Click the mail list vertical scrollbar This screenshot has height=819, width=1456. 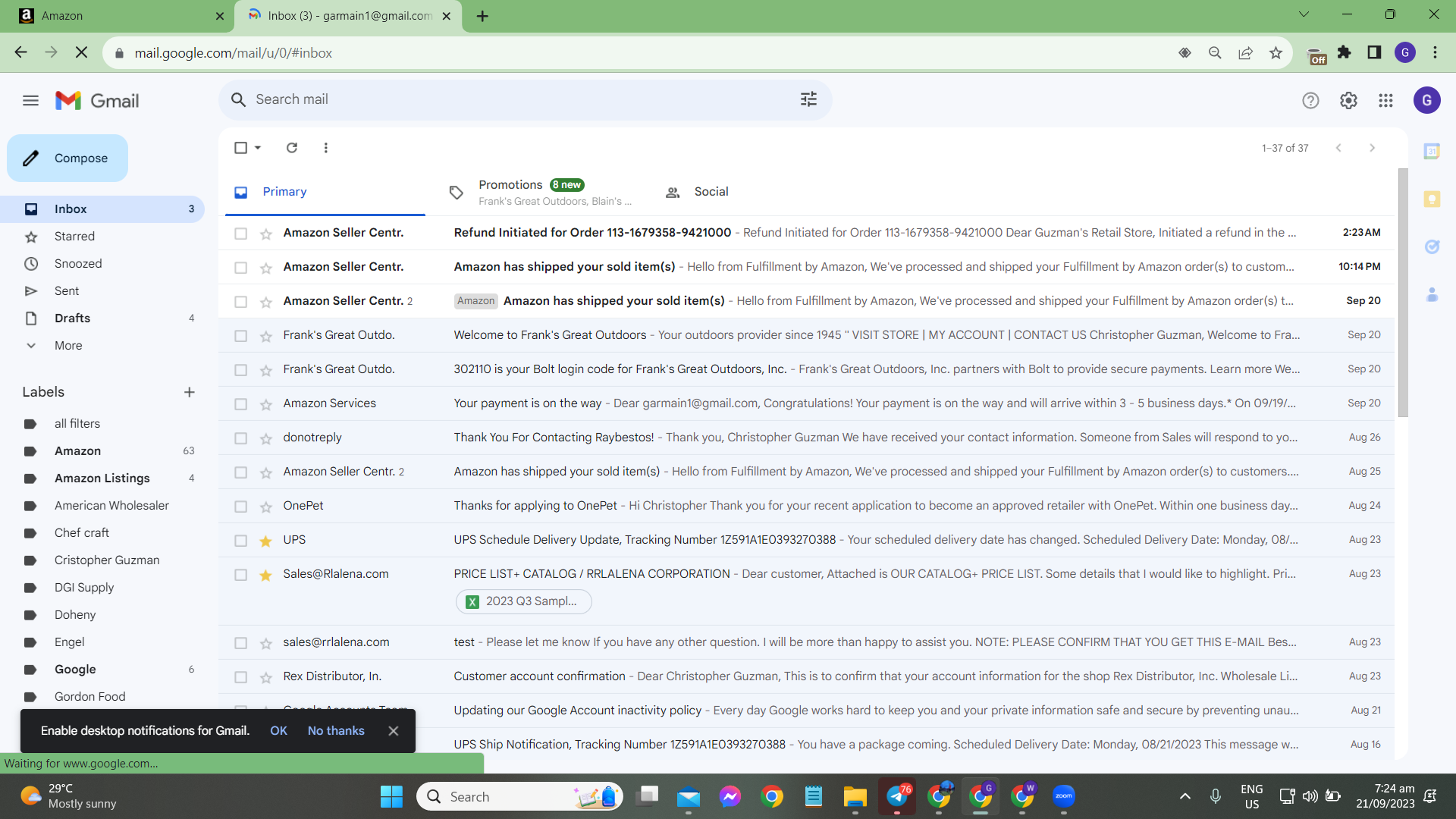click(1402, 292)
